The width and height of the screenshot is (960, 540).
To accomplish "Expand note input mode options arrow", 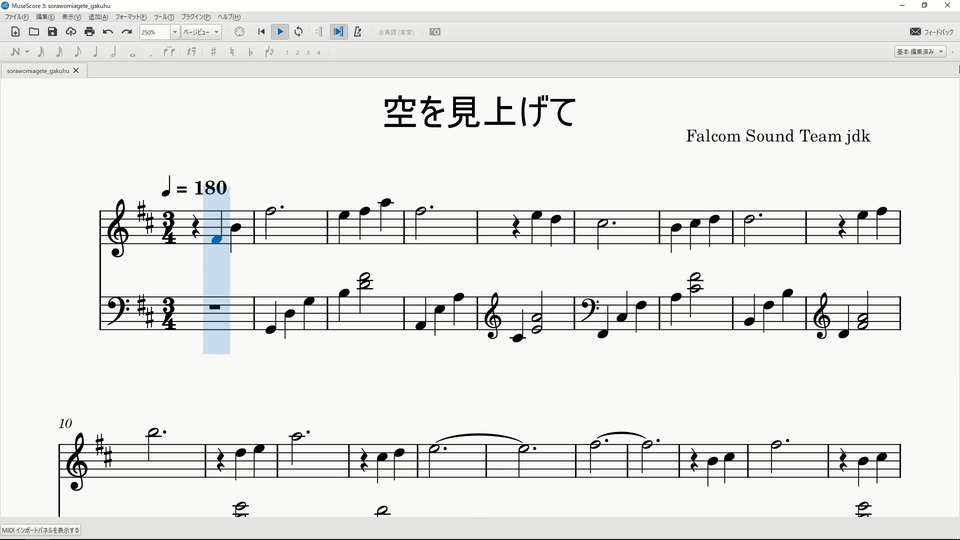I will pyautogui.click(x=27, y=52).
